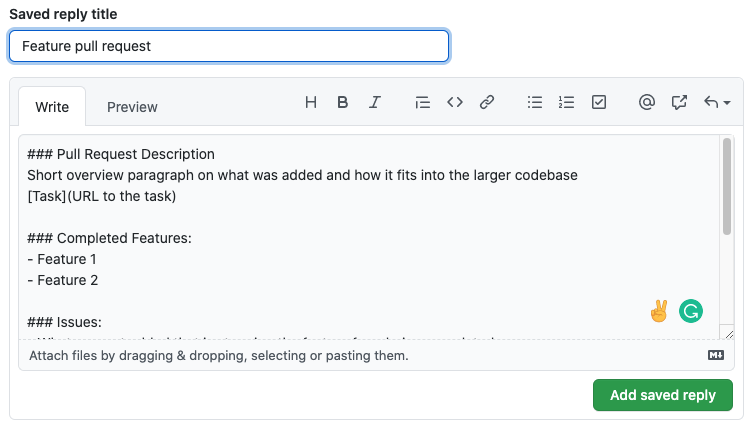This screenshot has height=424, width=755.
Task: Apply bold formatting
Action: tap(342, 103)
